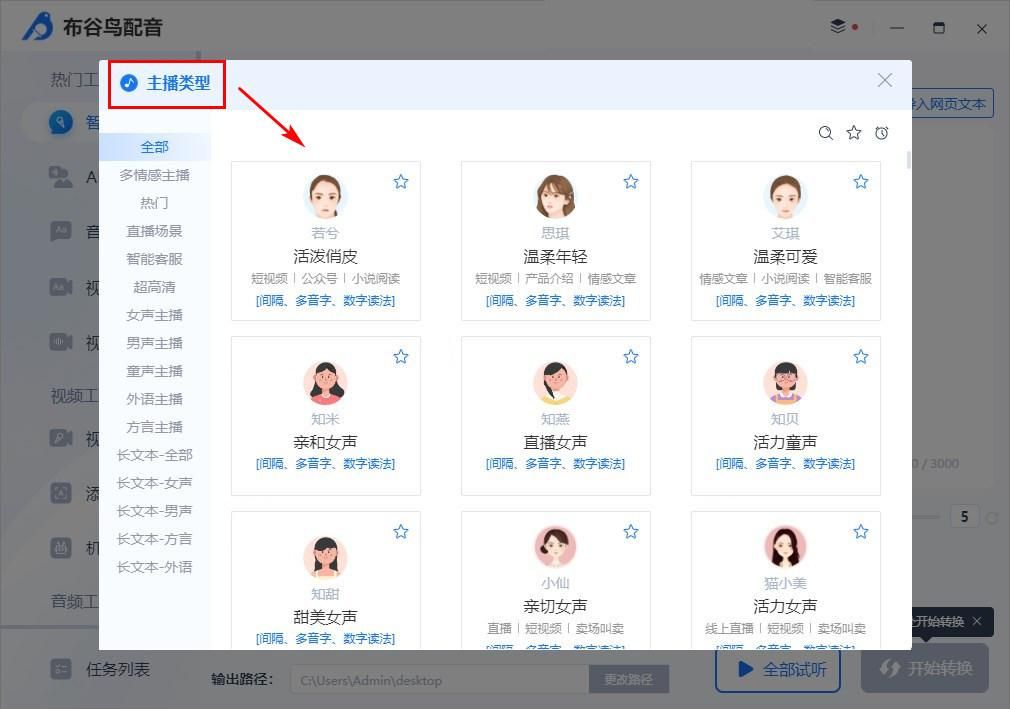This screenshot has width=1010, height=709.
Task: Favorite the 知贝 voice card star
Action: [x=861, y=356]
